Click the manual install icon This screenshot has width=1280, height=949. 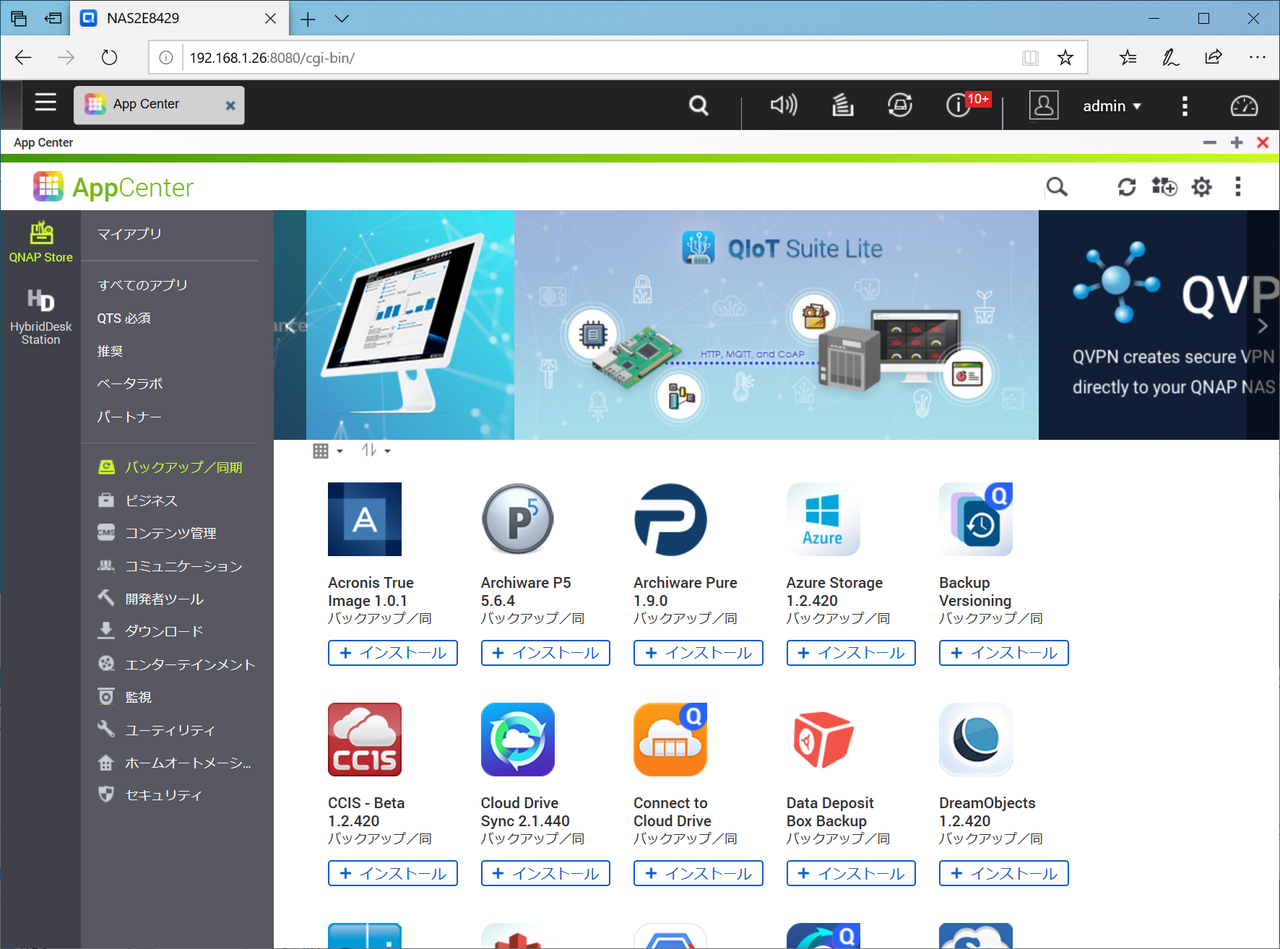[x=1164, y=187]
